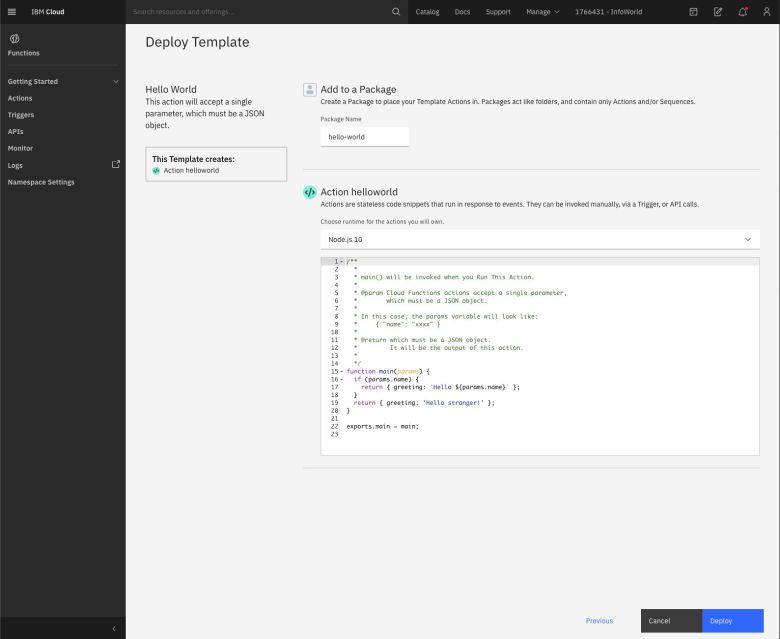Click the Cancel button

(x=671, y=621)
